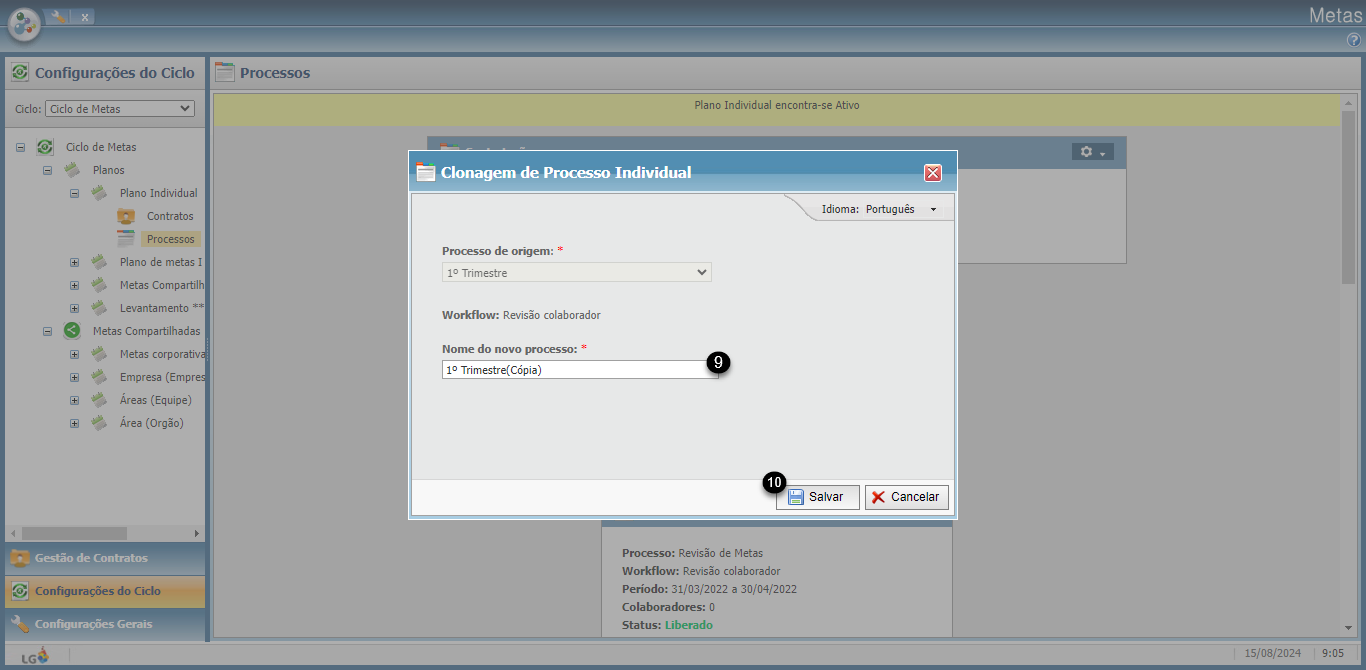The image size is (1366, 670).
Task: Click the tree panel horizontal scrollbar thumb
Action: 74,534
